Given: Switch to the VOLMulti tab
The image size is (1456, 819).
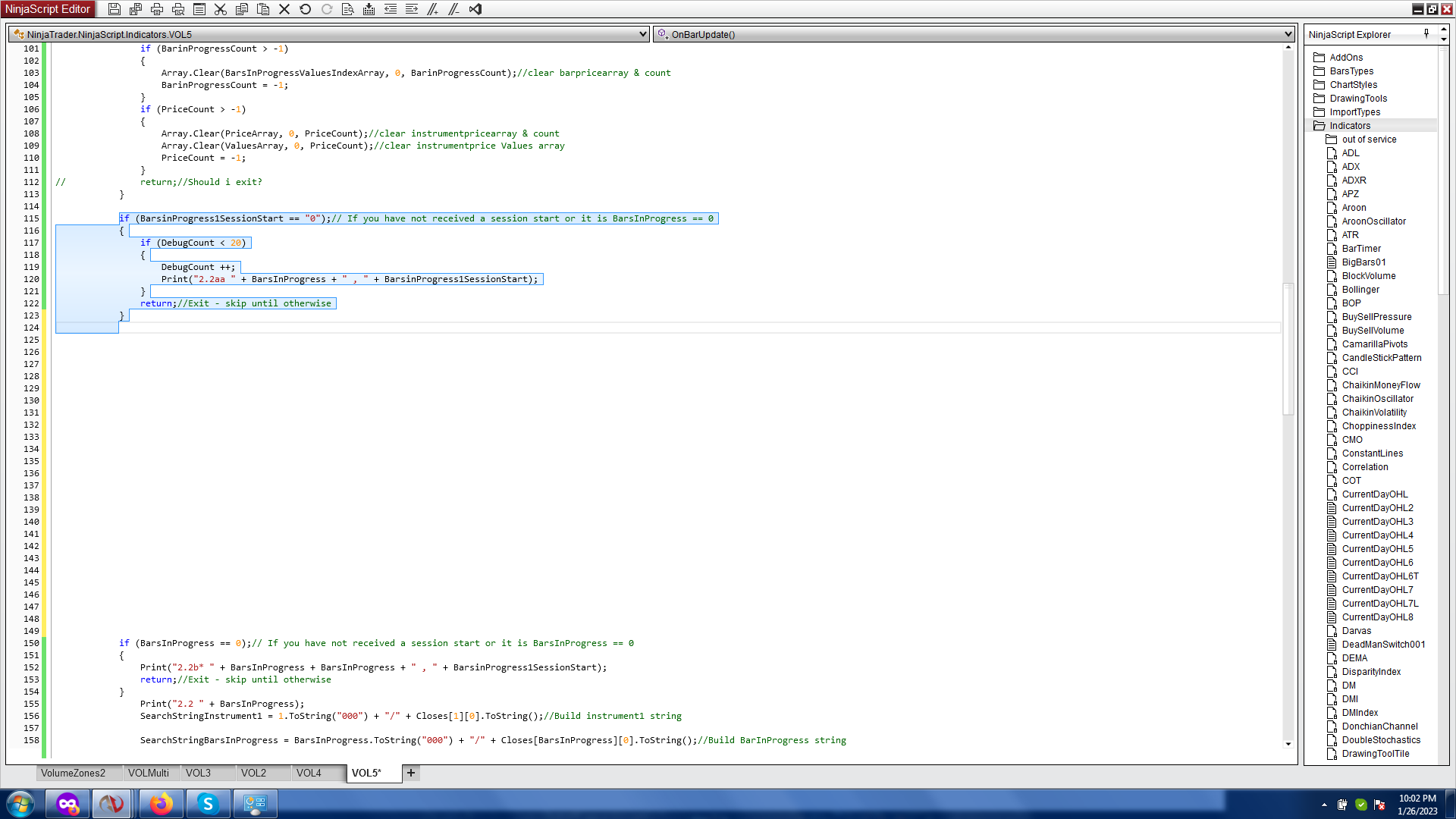Looking at the screenshot, I should (x=149, y=773).
